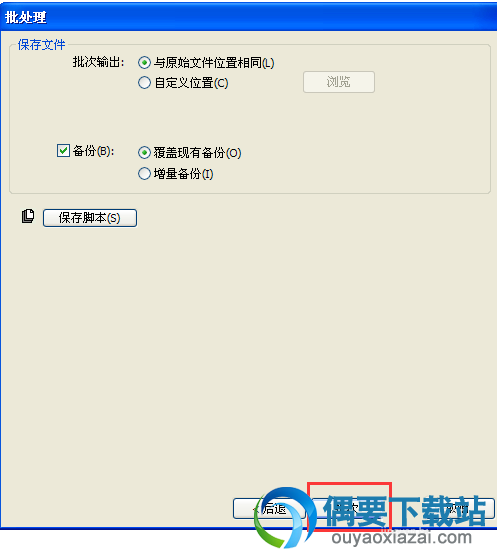The image size is (497, 549).
Task: Click the green checkmark in 备份 box
Action: click(63, 151)
